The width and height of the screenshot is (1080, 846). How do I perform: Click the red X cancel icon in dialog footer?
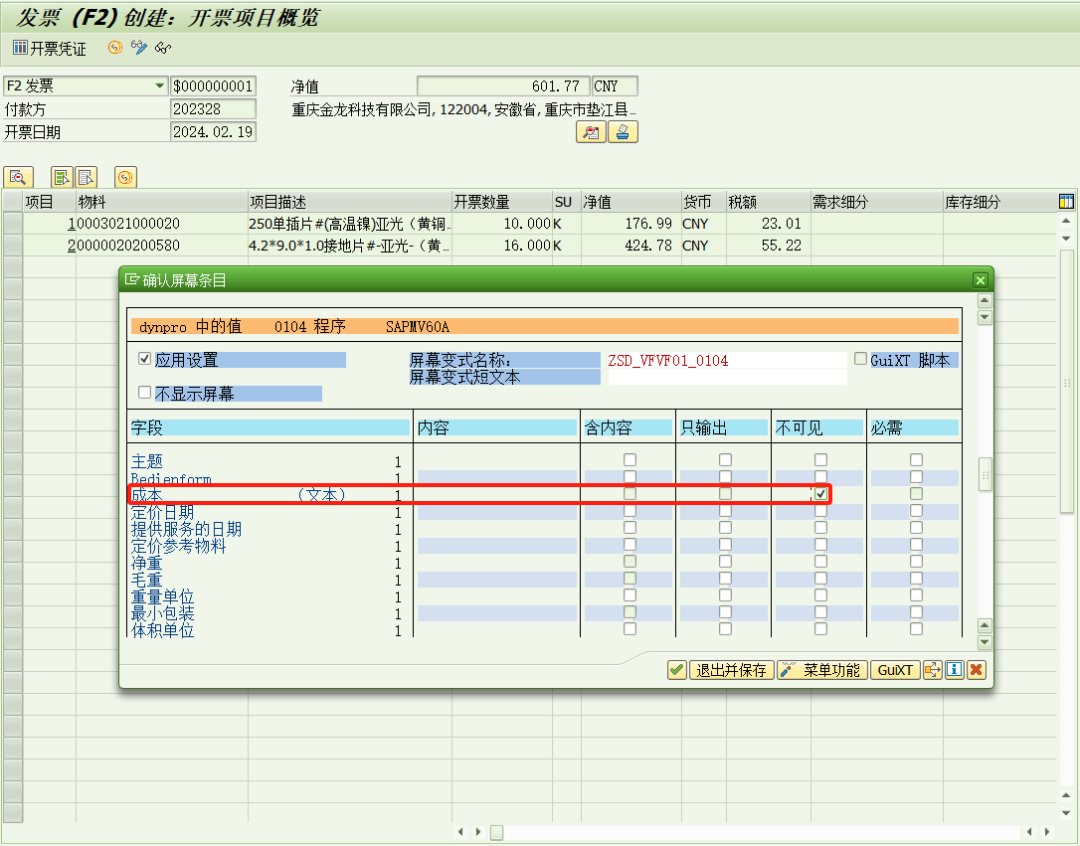[x=976, y=670]
